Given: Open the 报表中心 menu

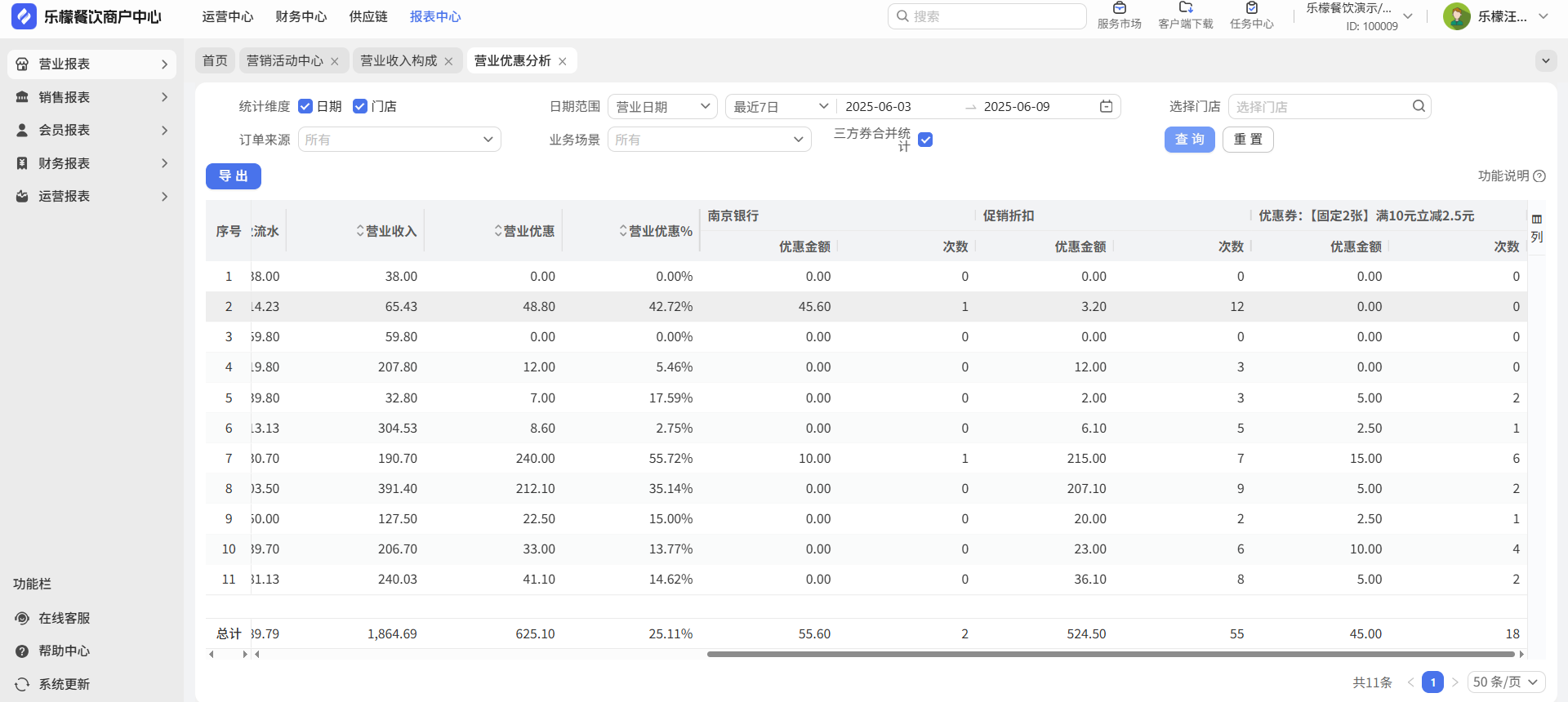Looking at the screenshot, I should coord(435,16).
